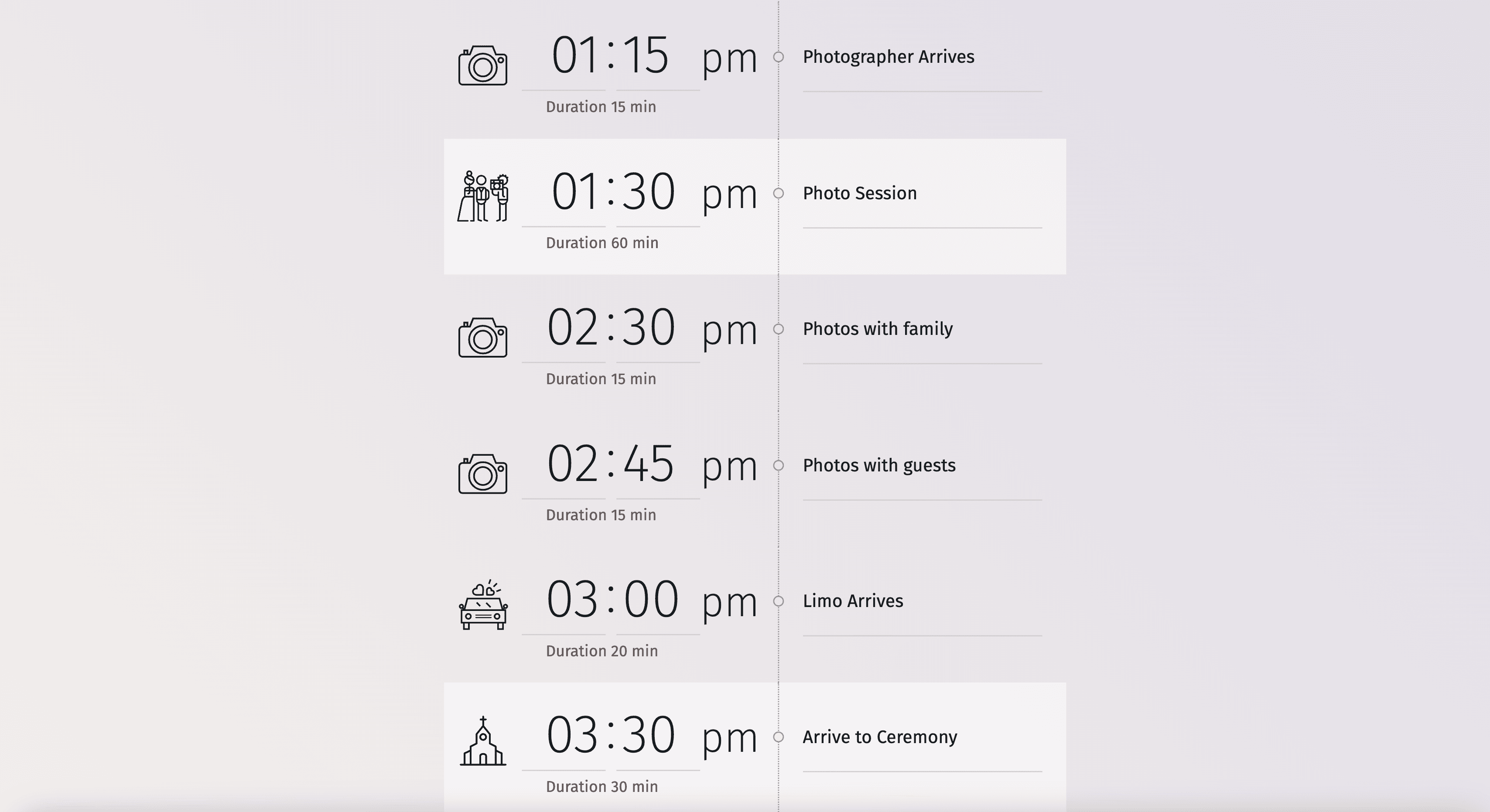Click Duration 60 min label in Photo Session
The image size is (1490, 812).
click(x=600, y=242)
